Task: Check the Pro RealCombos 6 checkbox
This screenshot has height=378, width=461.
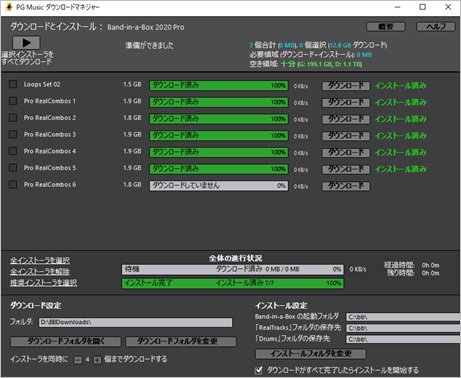Action: click(13, 184)
